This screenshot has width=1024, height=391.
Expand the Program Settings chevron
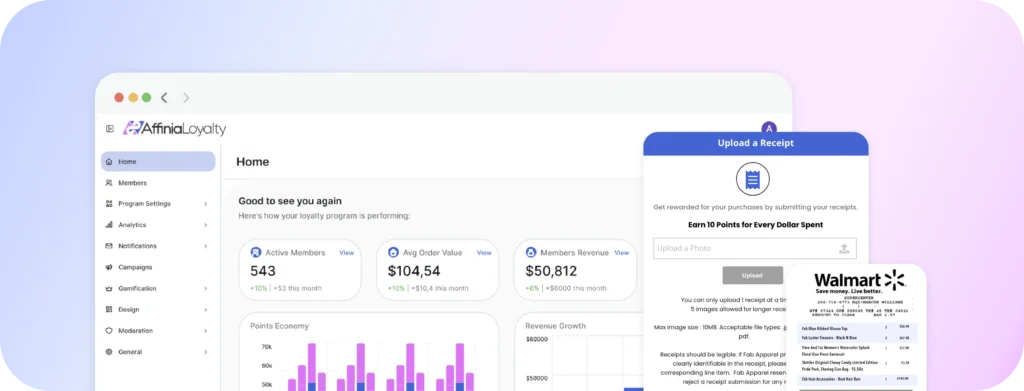[206, 204]
